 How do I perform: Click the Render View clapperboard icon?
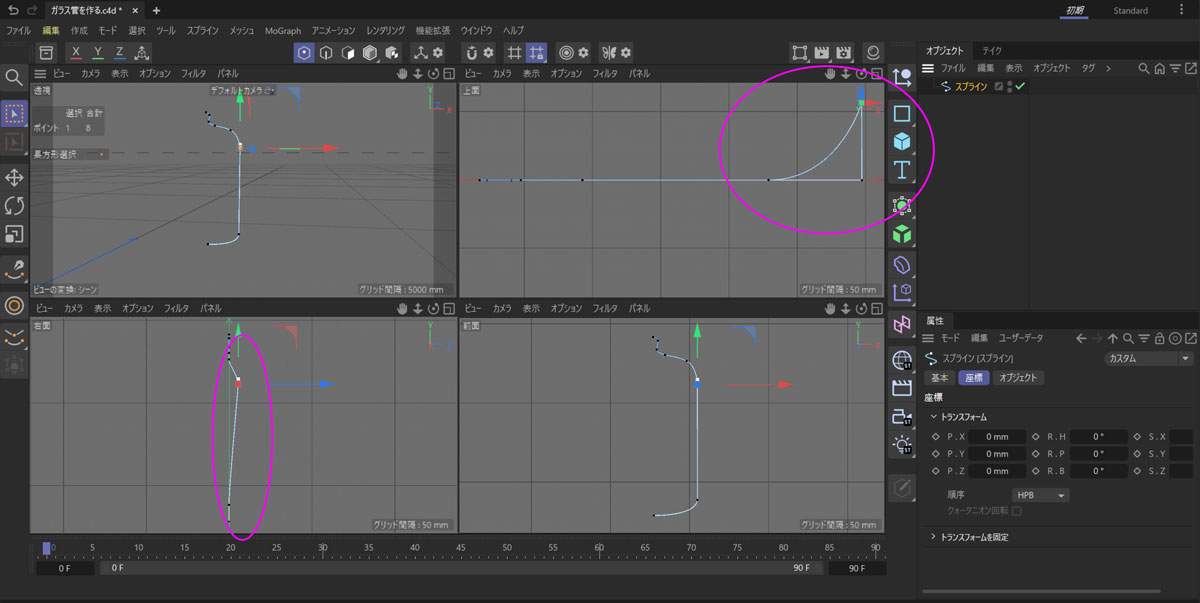pyautogui.click(x=823, y=52)
